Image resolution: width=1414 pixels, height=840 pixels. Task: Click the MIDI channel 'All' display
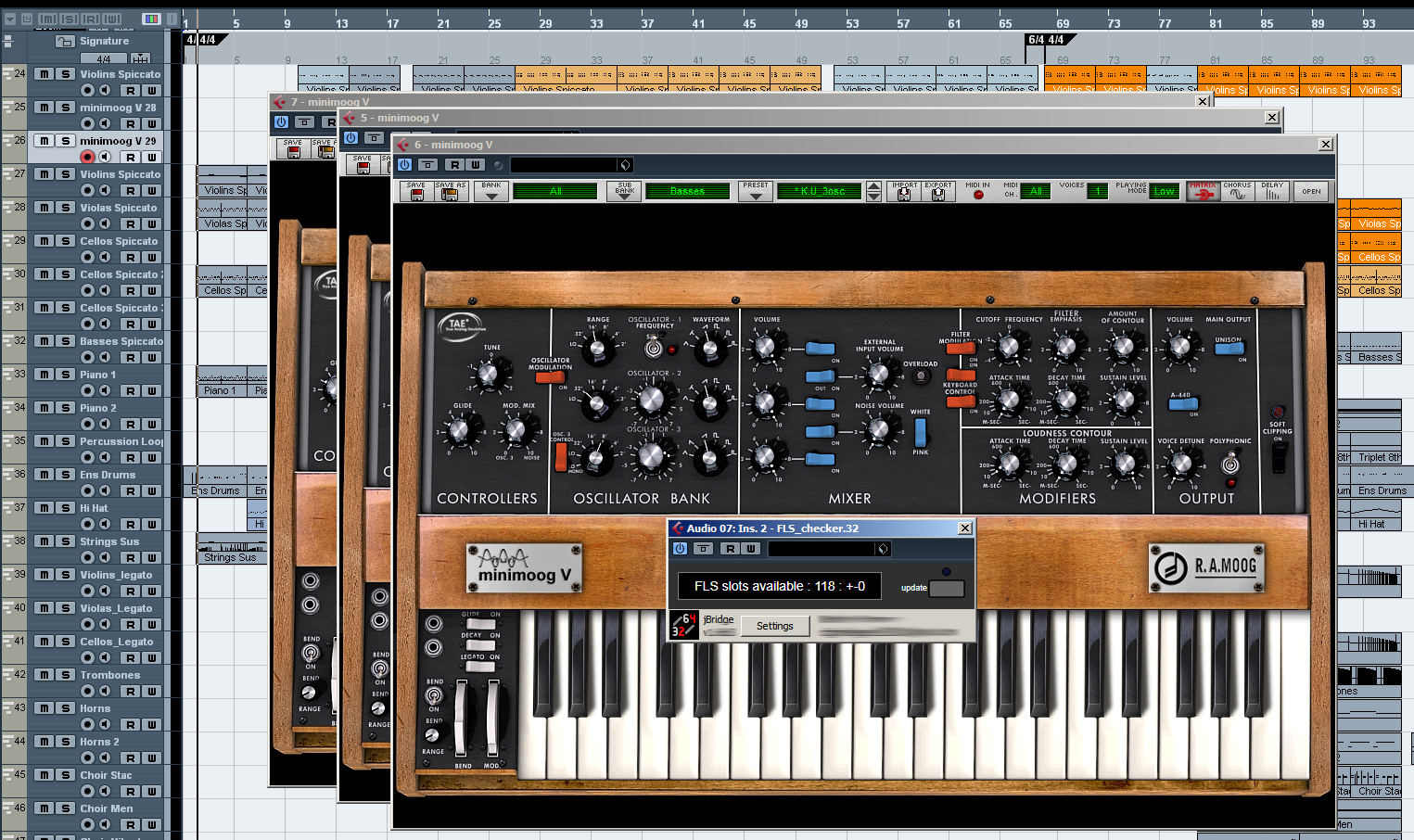pos(1036,191)
